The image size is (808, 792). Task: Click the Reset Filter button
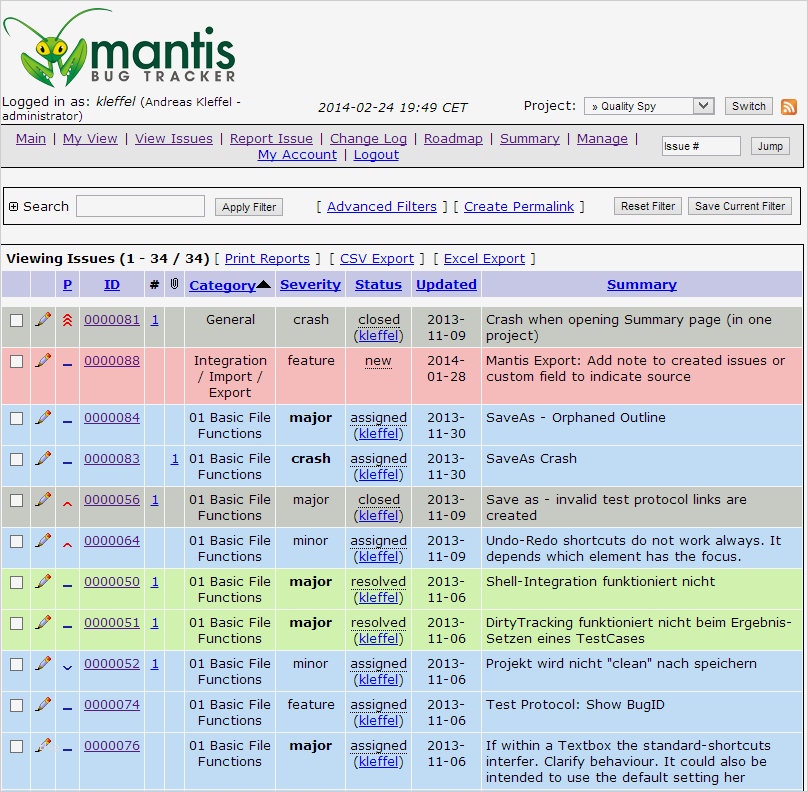[648, 206]
